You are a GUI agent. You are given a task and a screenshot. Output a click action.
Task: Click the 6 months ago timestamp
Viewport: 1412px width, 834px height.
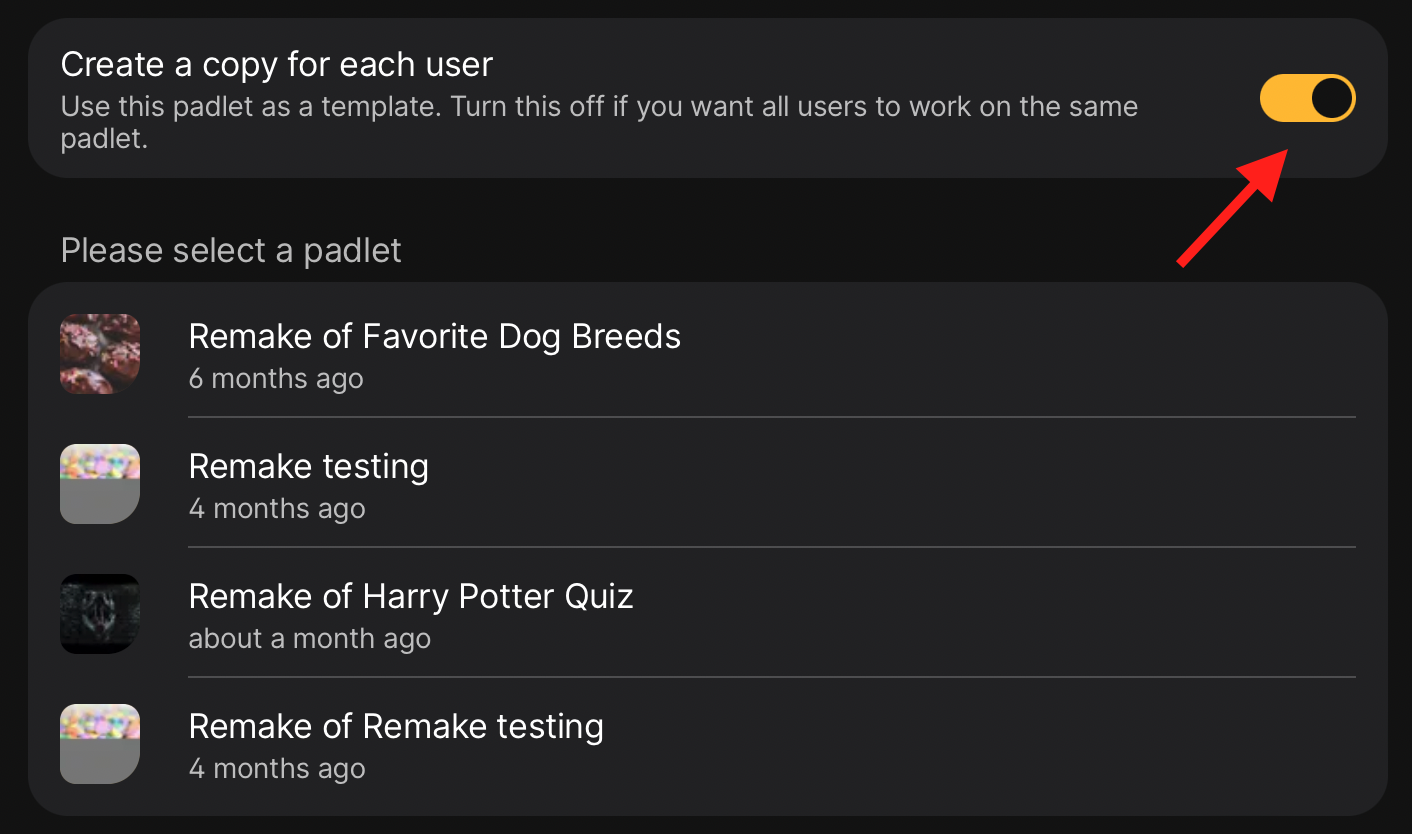pos(276,379)
